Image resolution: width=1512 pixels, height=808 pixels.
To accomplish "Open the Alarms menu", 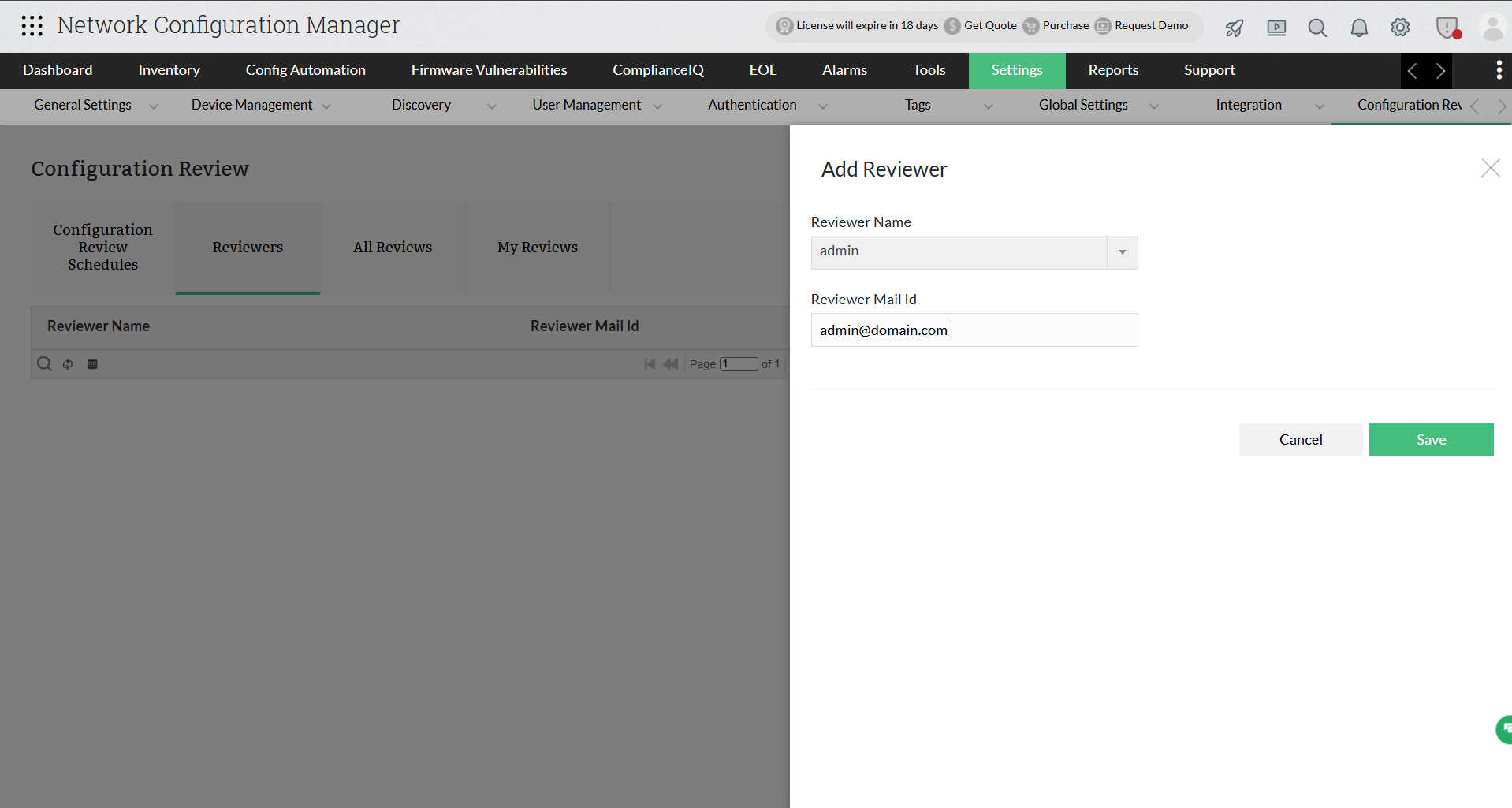I will [x=844, y=71].
